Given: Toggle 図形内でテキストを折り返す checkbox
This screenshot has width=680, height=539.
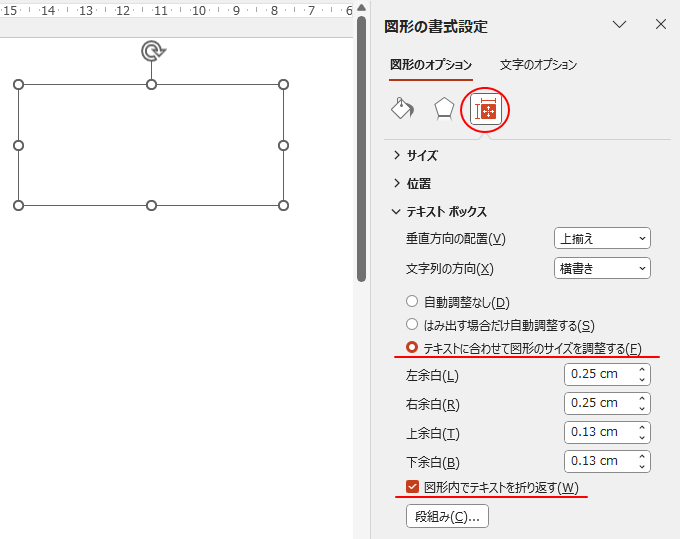Looking at the screenshot, I should (412, 487).
